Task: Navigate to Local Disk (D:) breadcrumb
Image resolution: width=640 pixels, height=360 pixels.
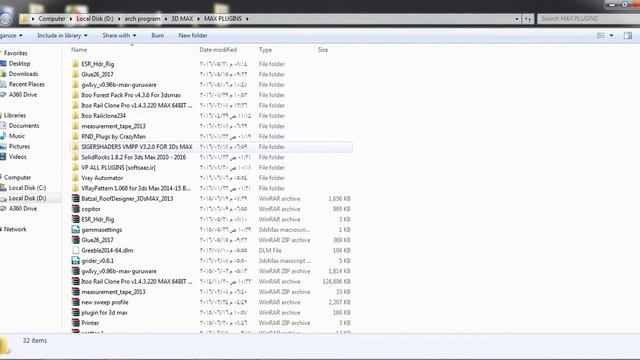Action: pos(95,19)
